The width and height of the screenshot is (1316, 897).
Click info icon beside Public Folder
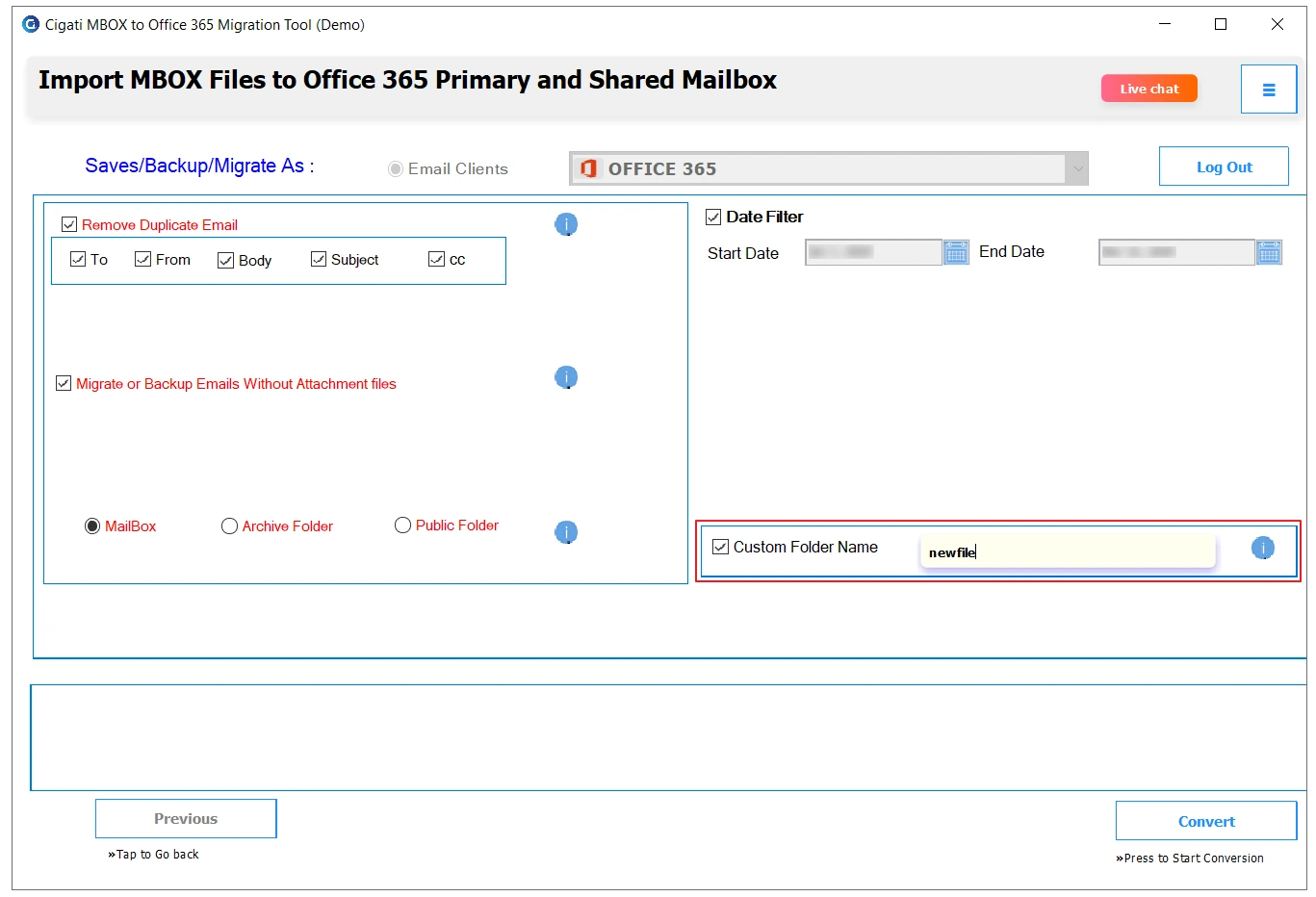[566, 532]
